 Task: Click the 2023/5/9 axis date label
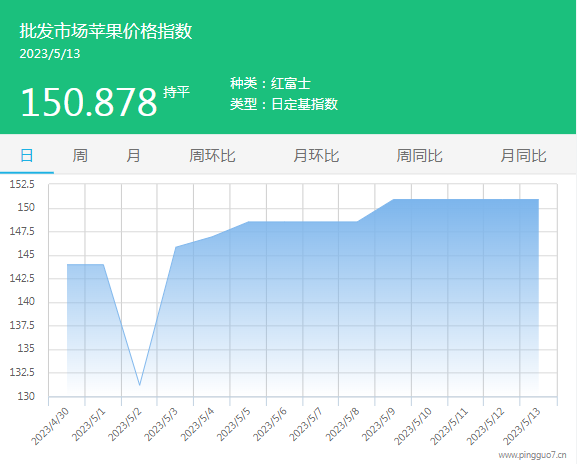tap(379, 424)
